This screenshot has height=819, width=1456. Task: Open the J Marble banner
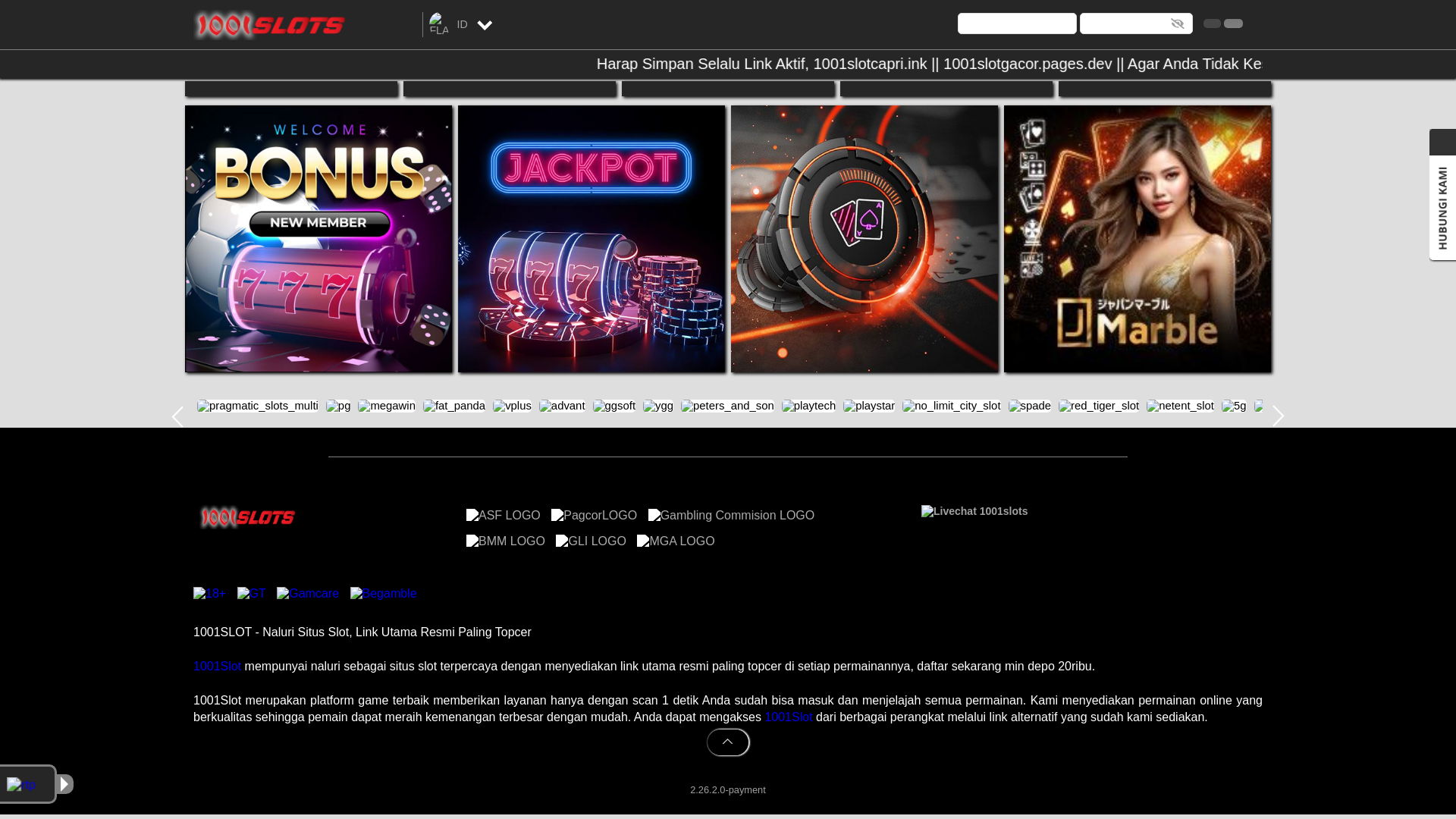click(x=1137, y=239)
